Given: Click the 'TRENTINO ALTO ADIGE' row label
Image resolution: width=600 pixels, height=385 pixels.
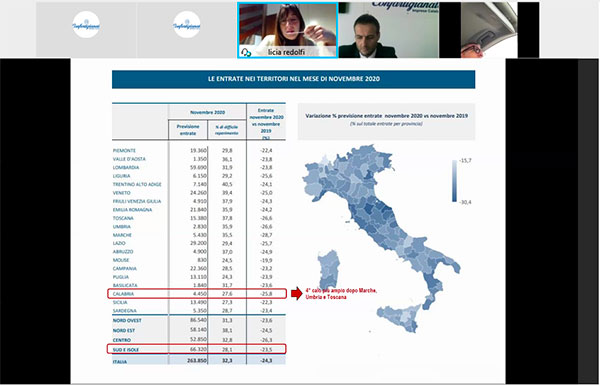Looking at the screenshot, I should pyautogui.click(x=137, y=184).
